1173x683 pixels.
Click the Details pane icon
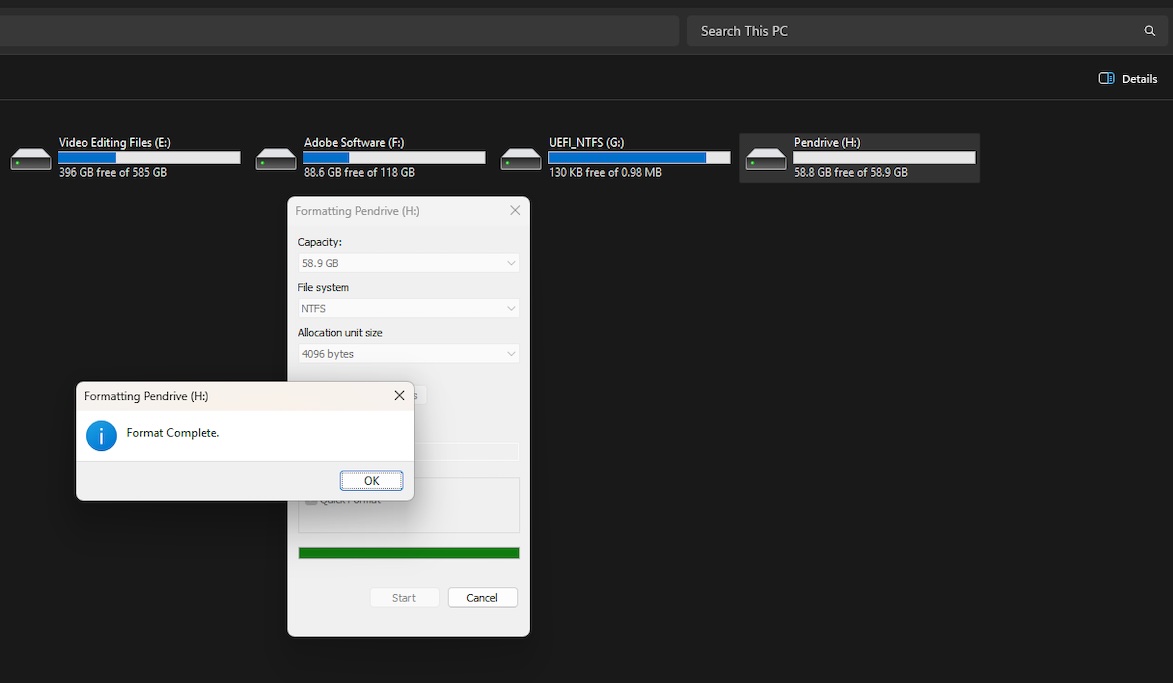1106,79
